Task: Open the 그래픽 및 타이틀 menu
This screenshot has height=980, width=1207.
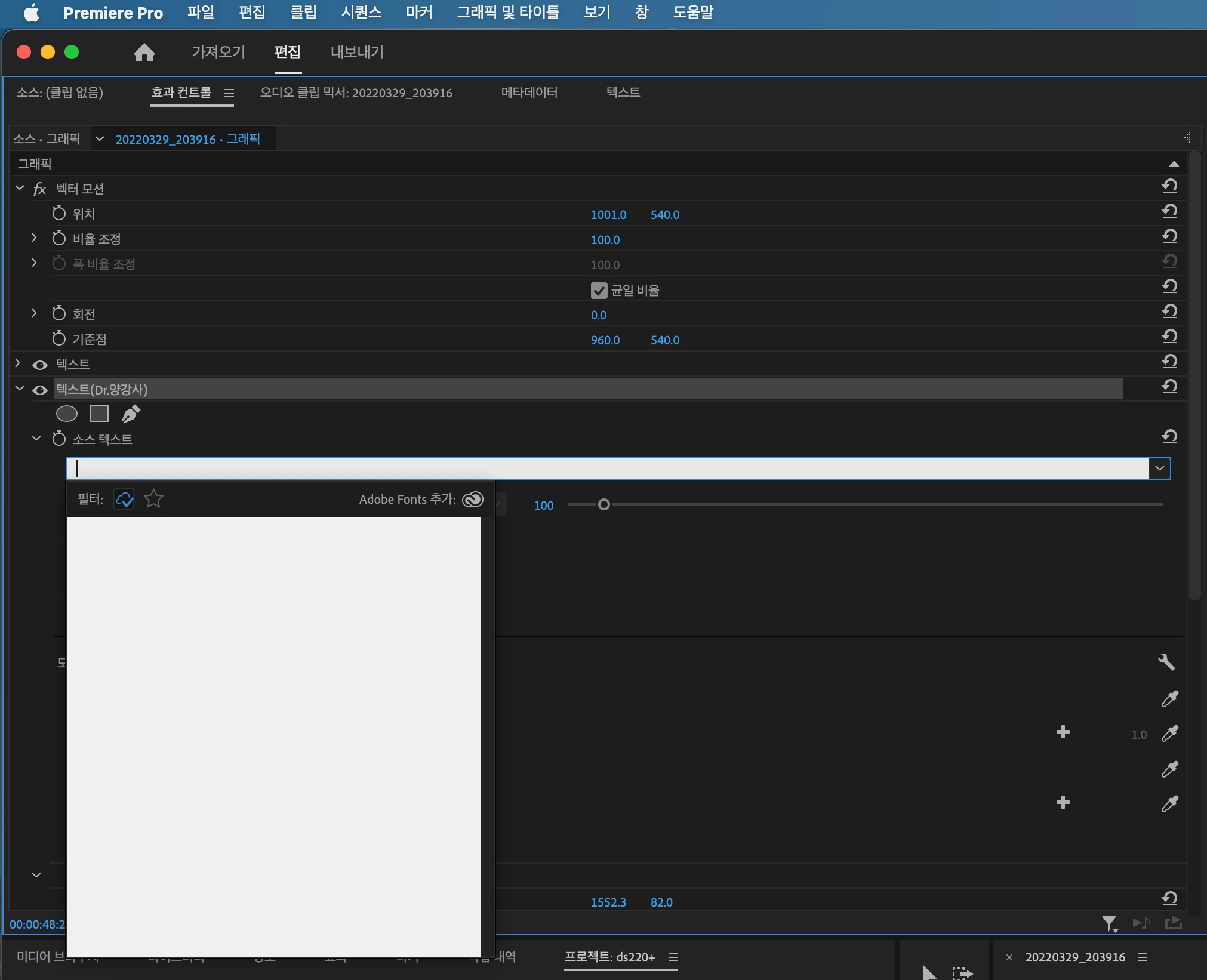Action: [x=507, y=13]
